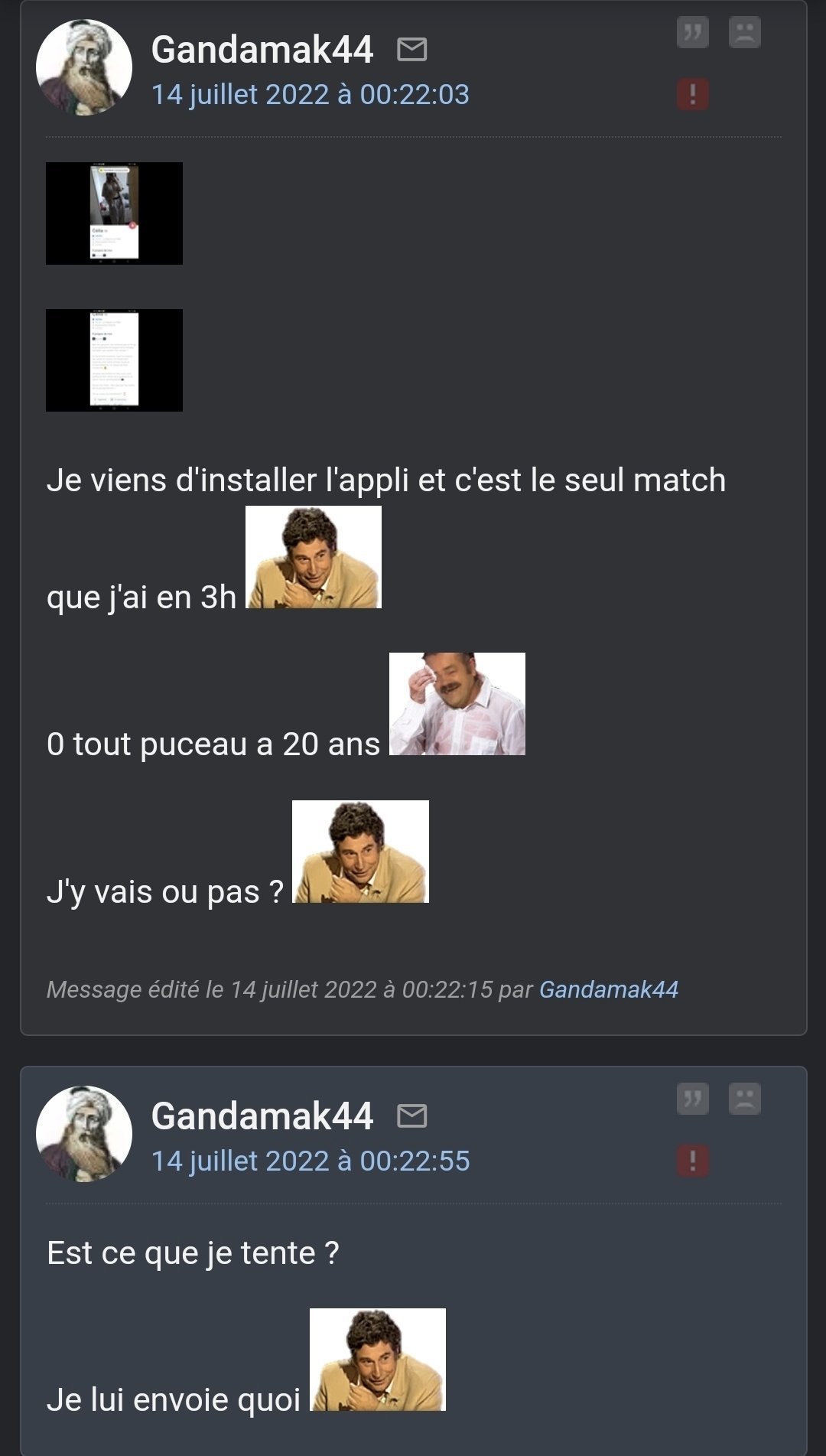826x1456 pixels.
Task: Click the sticker after 'Je lui envoie quoi'
Action: coord(378,1360)
